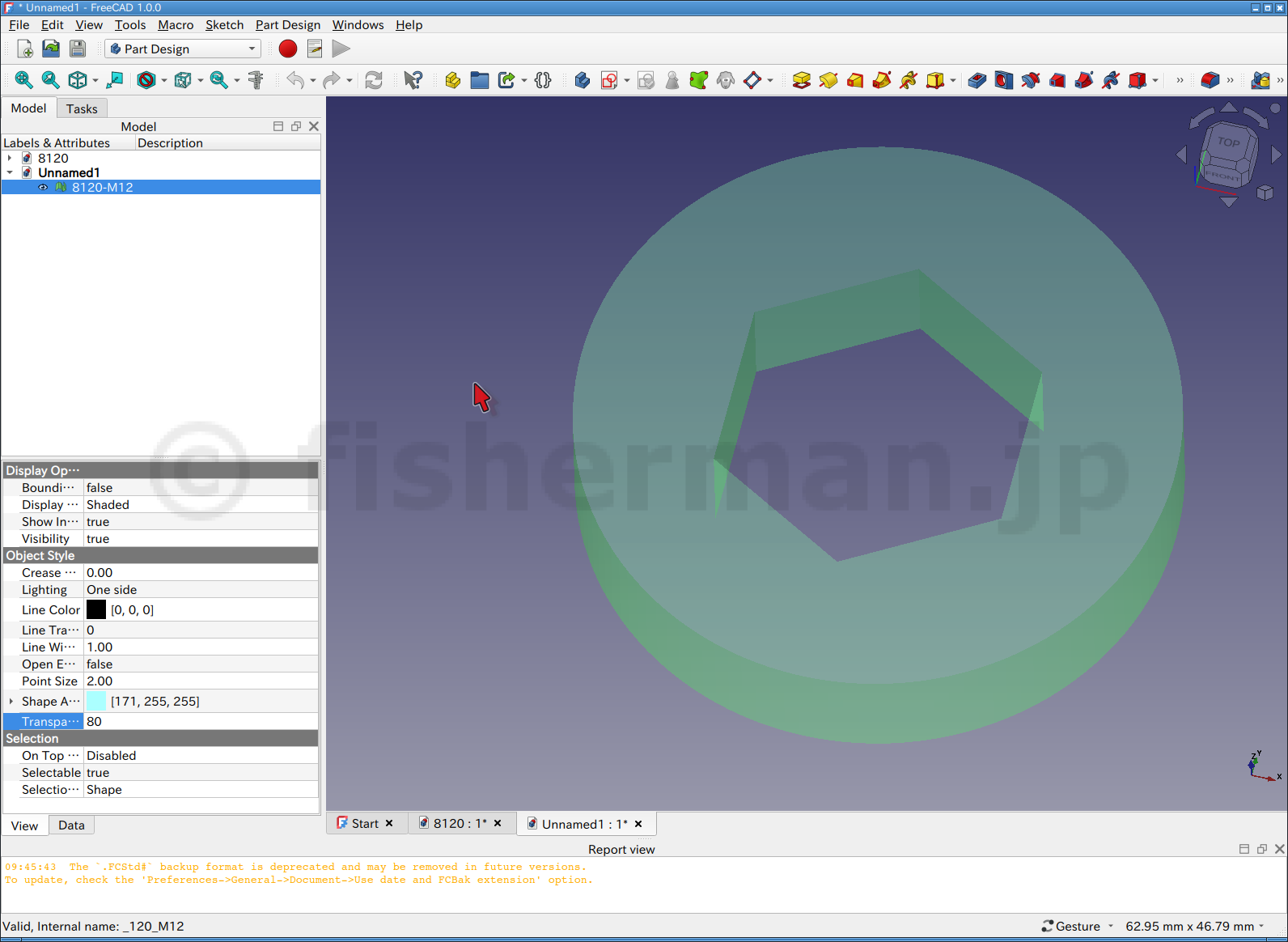Select the Pad tool icon
The width and height of the screenshot is (1288, 942).
click(x=801, y=80)
